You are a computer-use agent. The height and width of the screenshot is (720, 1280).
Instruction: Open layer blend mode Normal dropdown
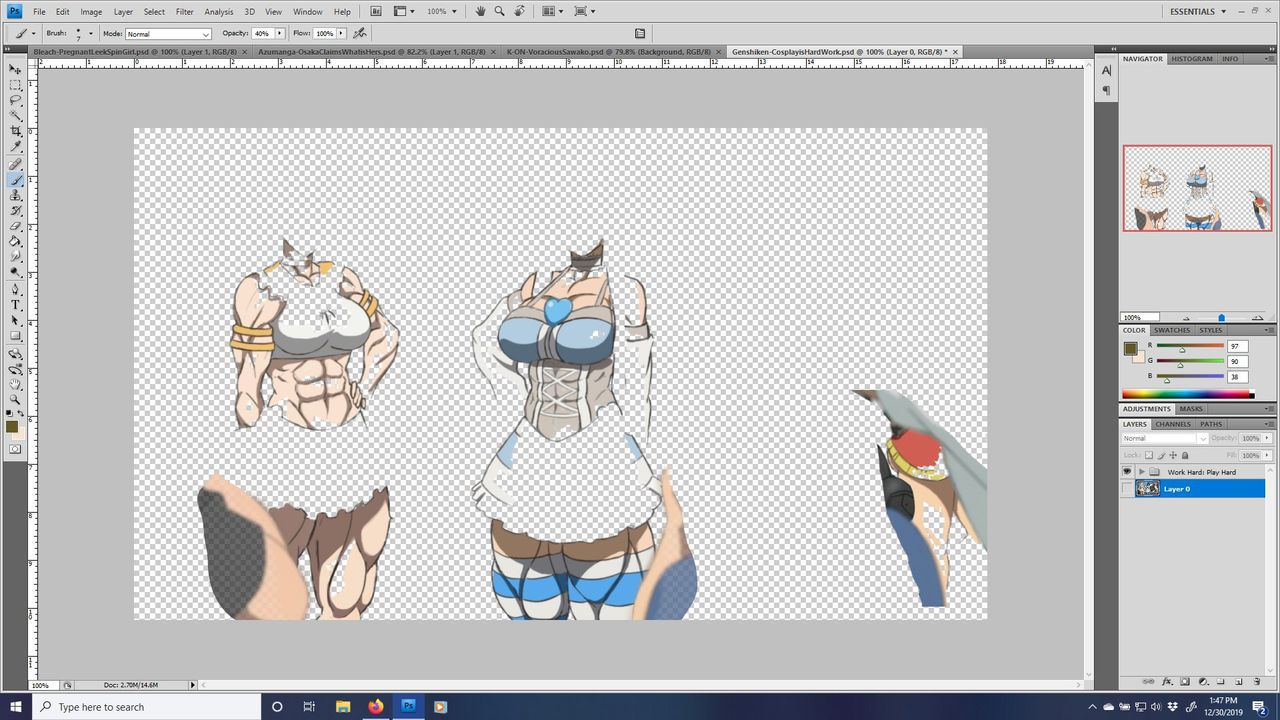(1165, 438)
